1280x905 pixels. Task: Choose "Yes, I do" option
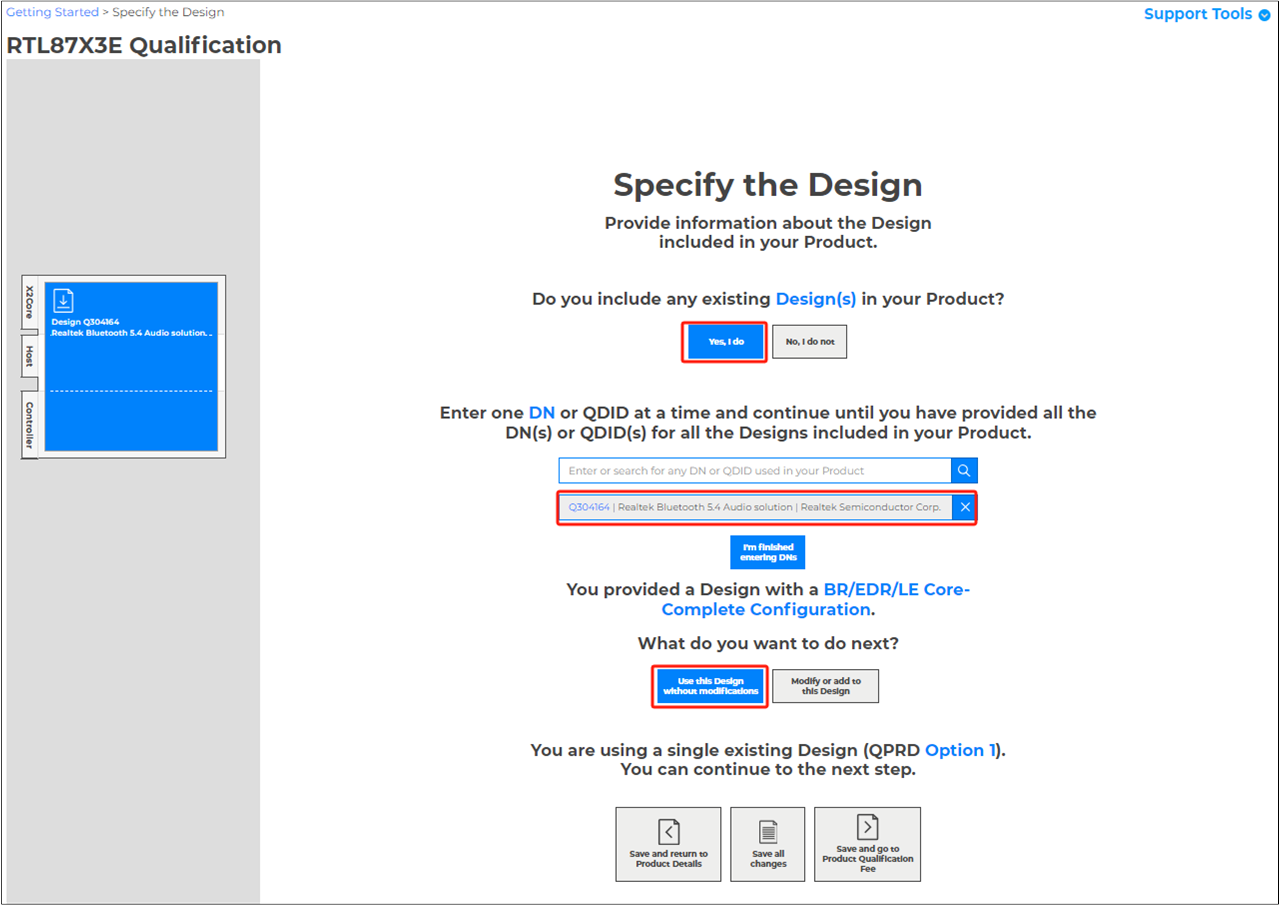pos(726,342)
